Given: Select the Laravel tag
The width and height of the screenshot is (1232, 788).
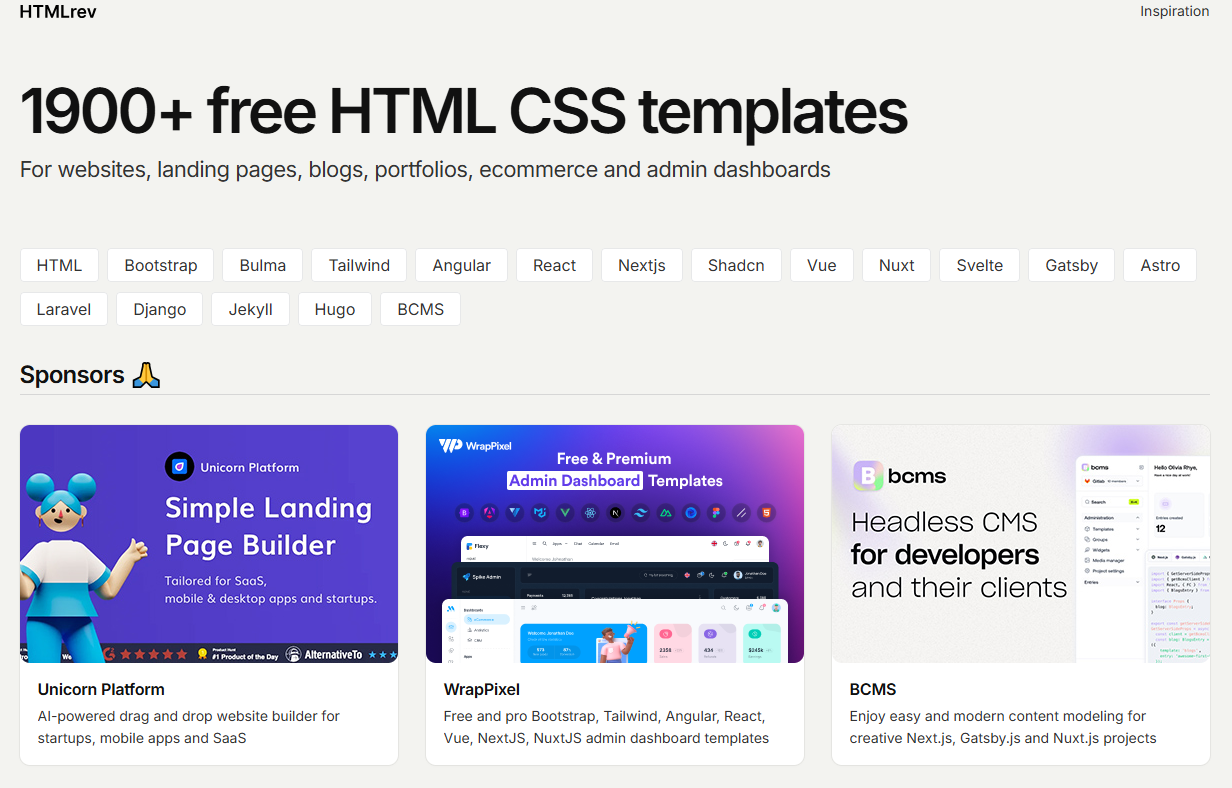Looking at the screenshot, I should click(63, 309).
